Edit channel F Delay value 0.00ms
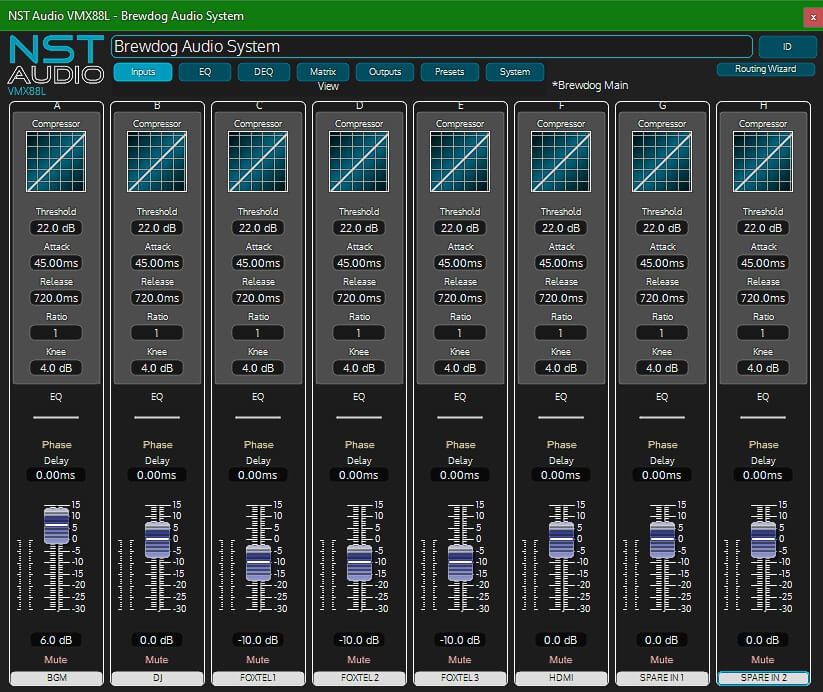The height and width of the screenshot is (692, 823). click(561, 475)
